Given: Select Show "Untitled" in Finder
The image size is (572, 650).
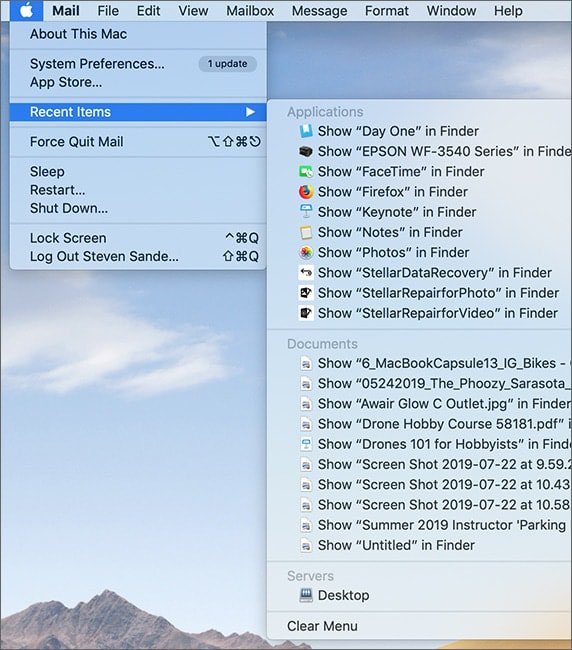Looking at the screenshot, I should 419,546.
